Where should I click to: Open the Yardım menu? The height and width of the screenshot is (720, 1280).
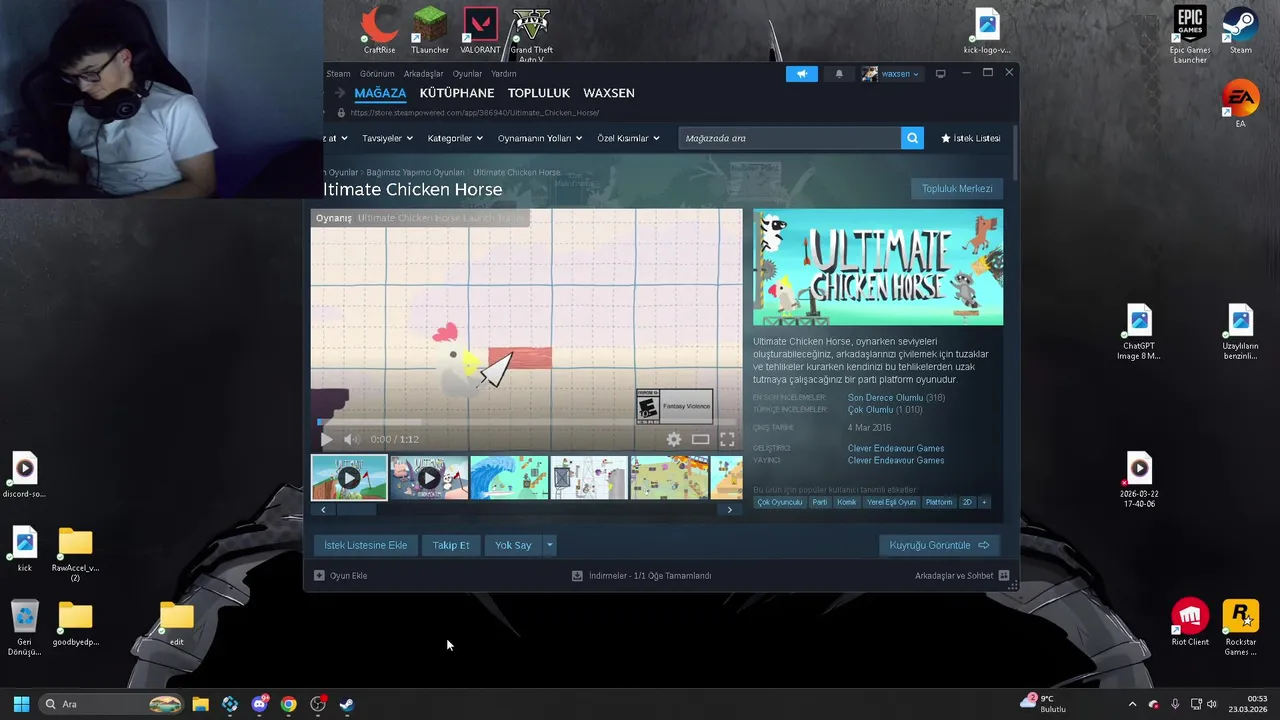(x=504, y=74)
